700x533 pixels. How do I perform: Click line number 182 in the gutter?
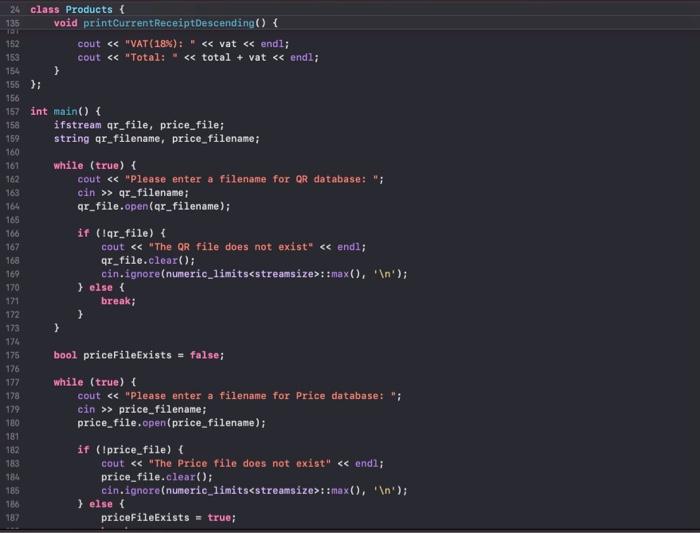[12, 450]
